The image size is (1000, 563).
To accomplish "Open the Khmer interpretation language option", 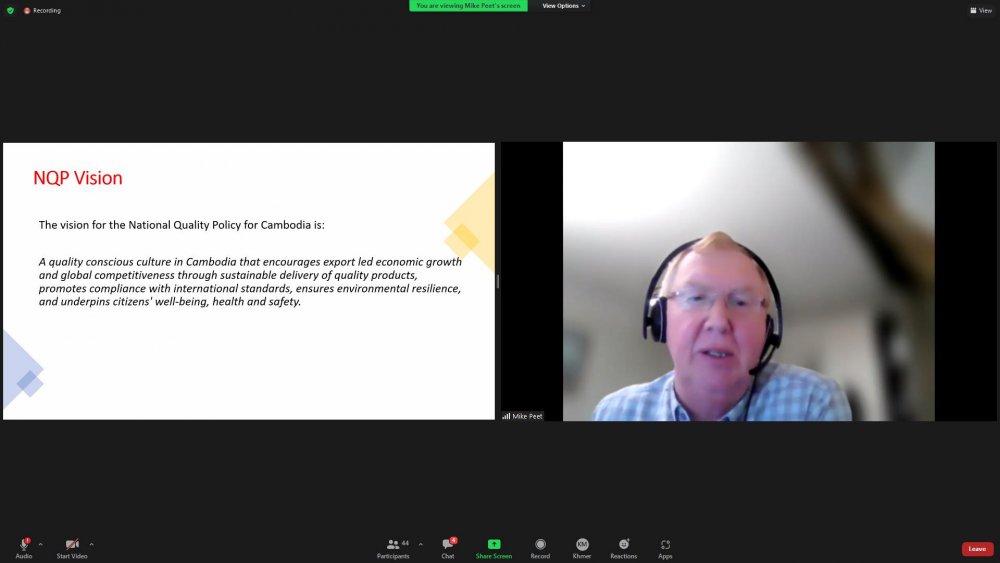I will pyautogui.click(x=582, y=544).
